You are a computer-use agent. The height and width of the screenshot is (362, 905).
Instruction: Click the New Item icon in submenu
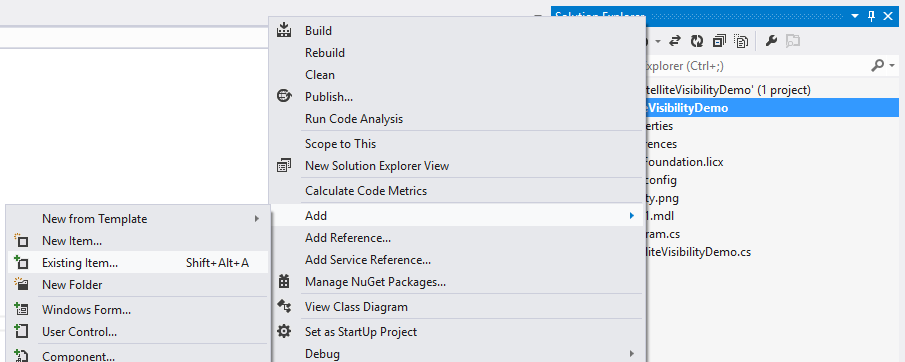point(21,240)
